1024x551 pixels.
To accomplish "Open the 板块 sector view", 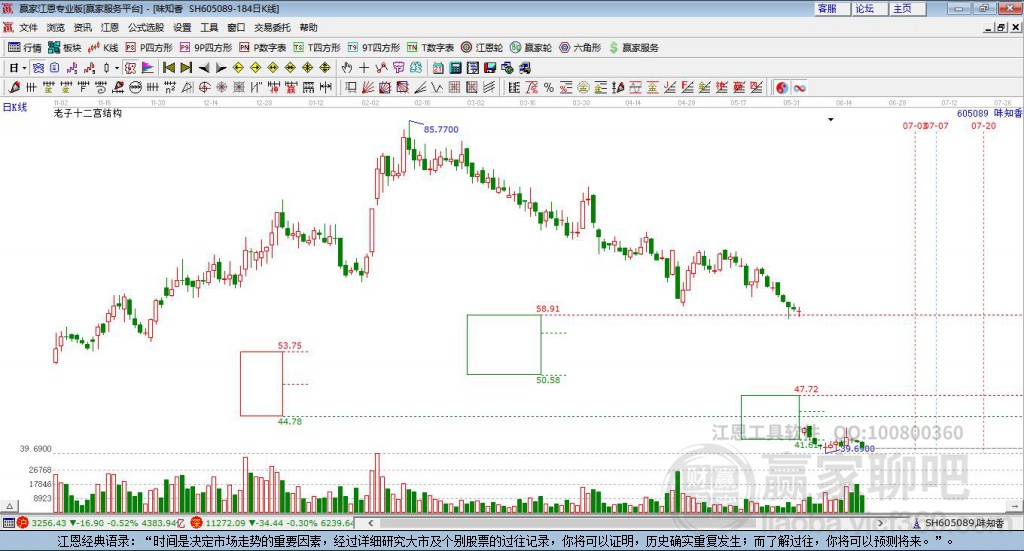I will (x=64, y=48).
